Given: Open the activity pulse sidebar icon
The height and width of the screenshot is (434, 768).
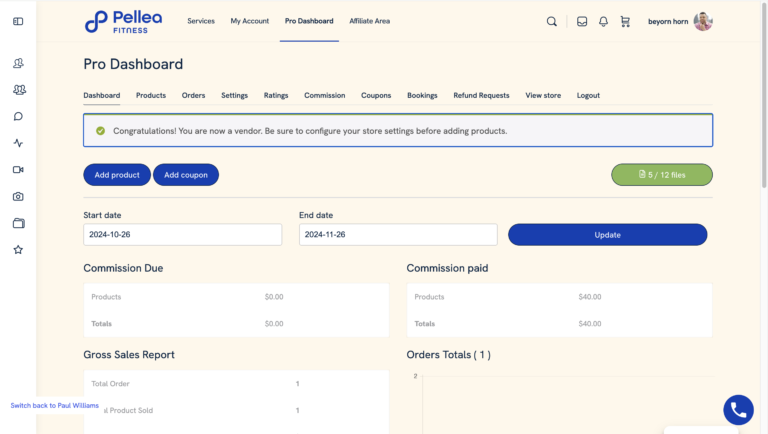Looking at the screenshot, I should coord(18,143).
